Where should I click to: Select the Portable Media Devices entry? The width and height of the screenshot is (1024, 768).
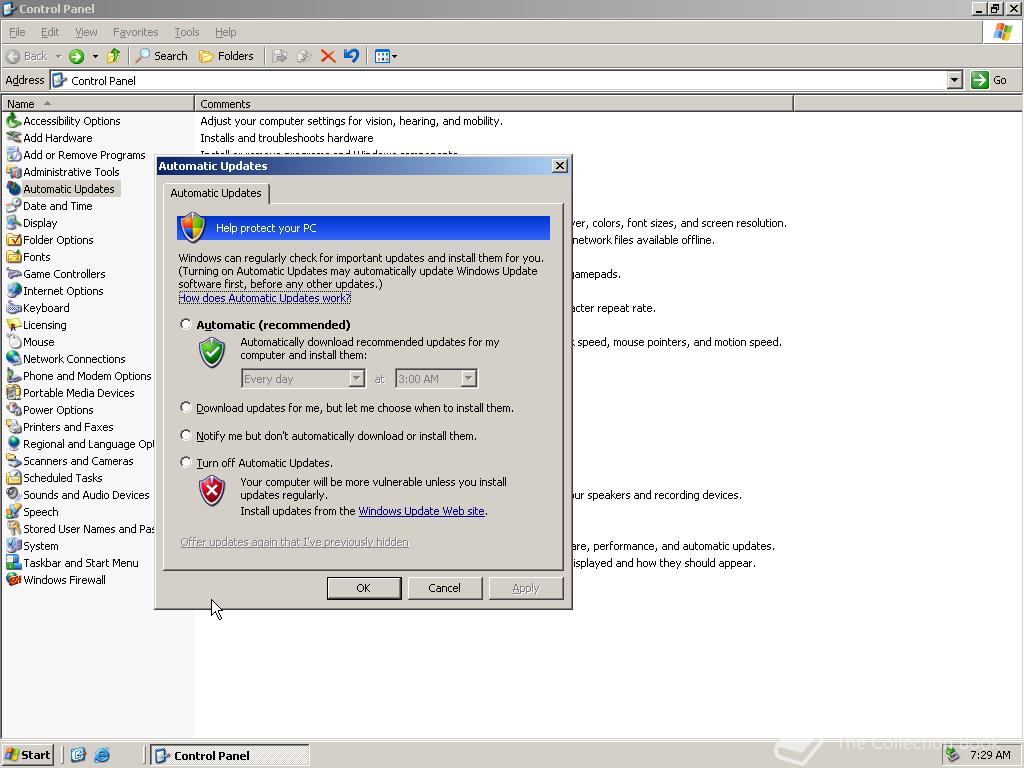[71, 392]
